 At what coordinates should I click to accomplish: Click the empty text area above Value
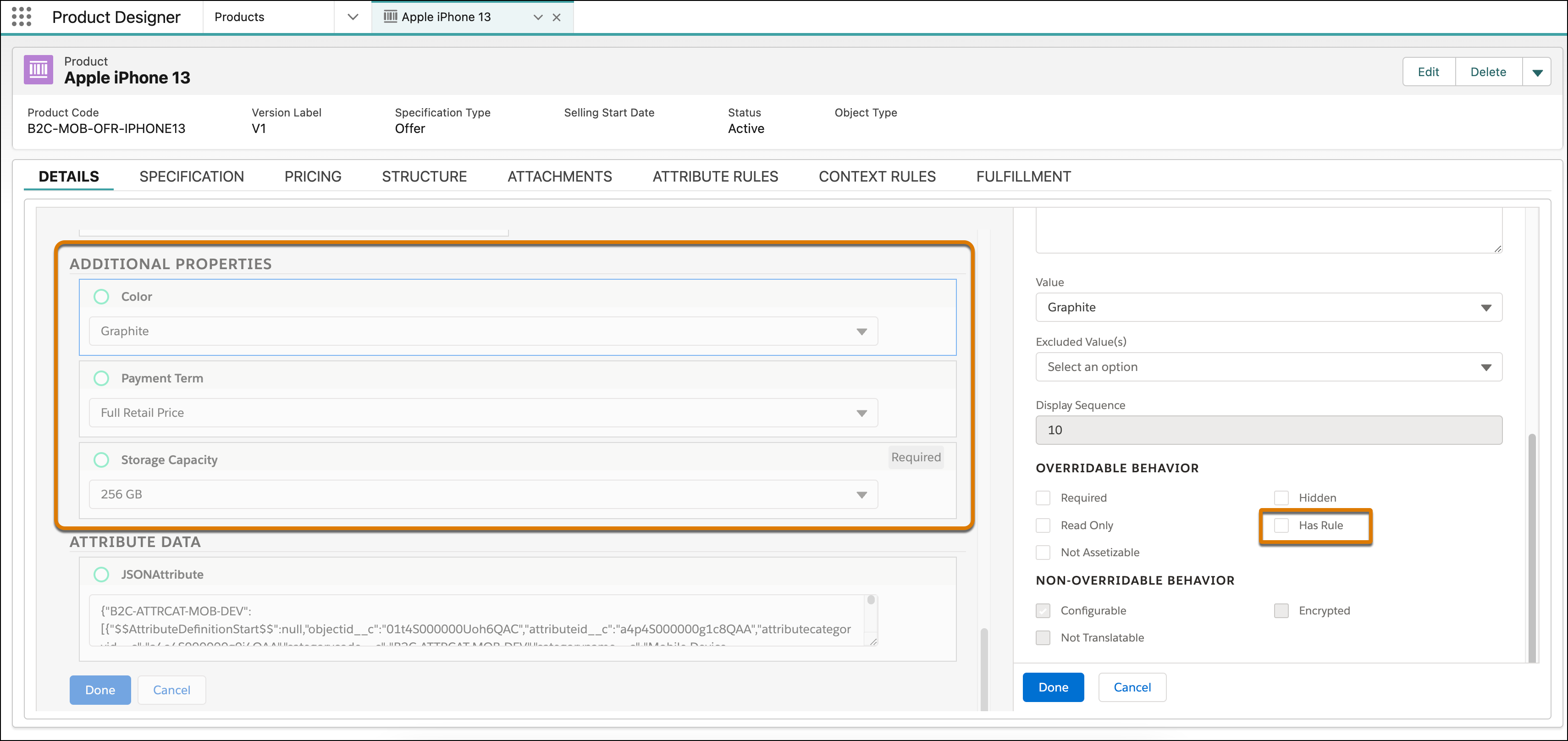pyautogui.click(x=1269, y=230)
